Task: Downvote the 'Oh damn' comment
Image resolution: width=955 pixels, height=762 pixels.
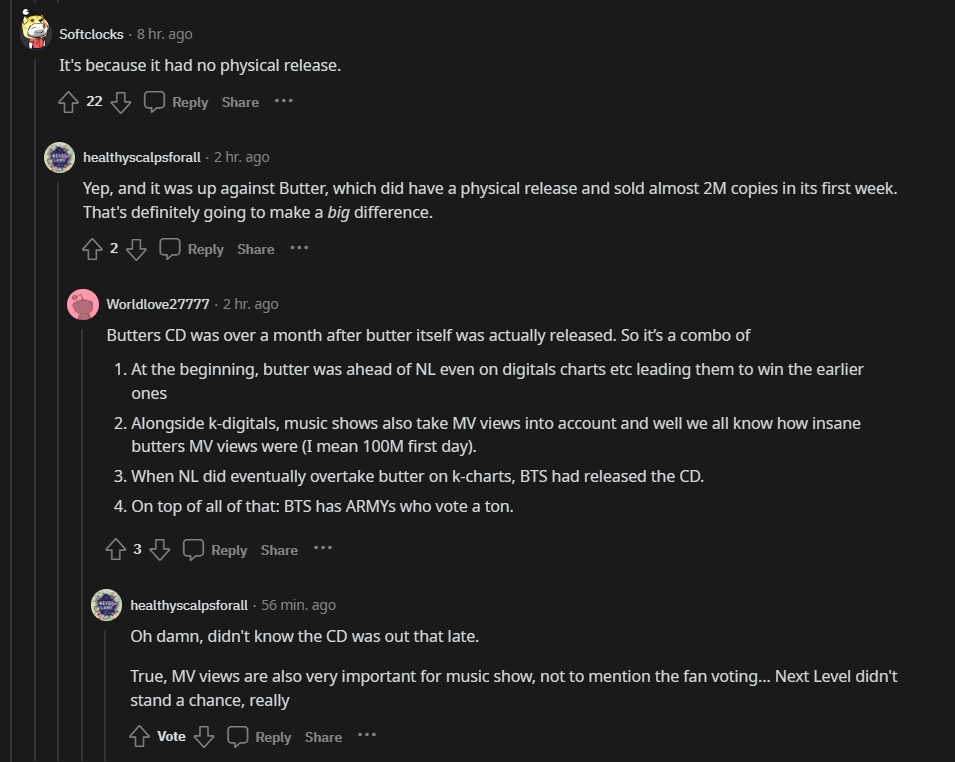Action: 204,737
